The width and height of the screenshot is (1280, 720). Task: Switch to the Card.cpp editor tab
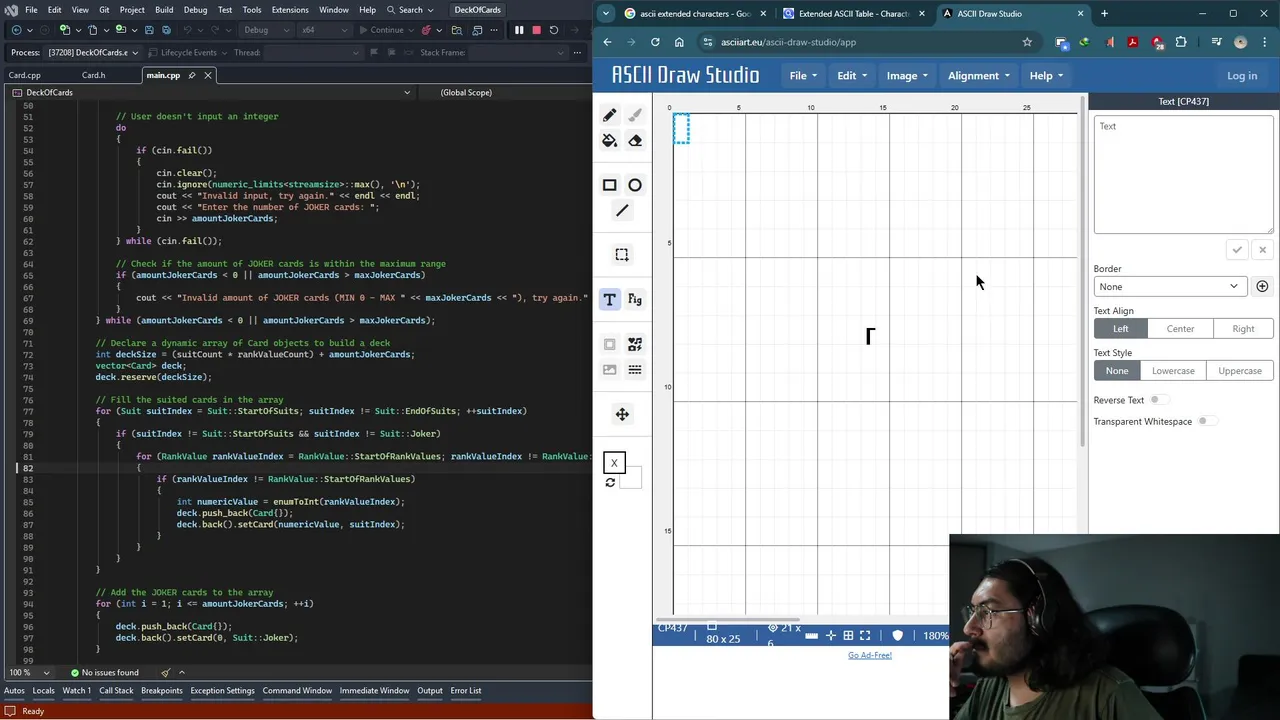pyautogui.click(x=25, y=75)
